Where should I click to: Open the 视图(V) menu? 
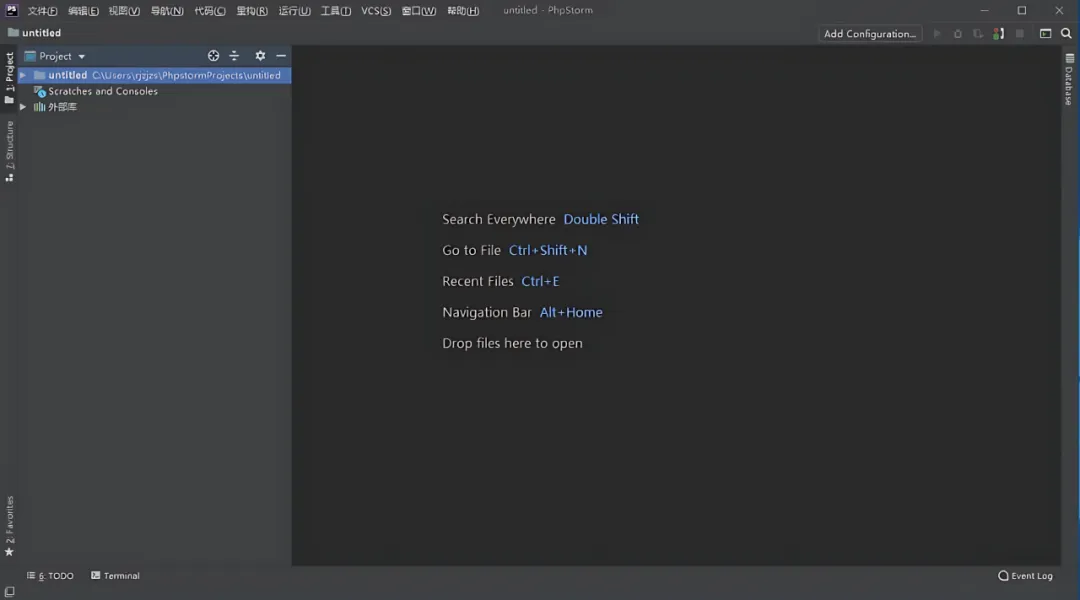pyautogui.click(x=124, y=10)
